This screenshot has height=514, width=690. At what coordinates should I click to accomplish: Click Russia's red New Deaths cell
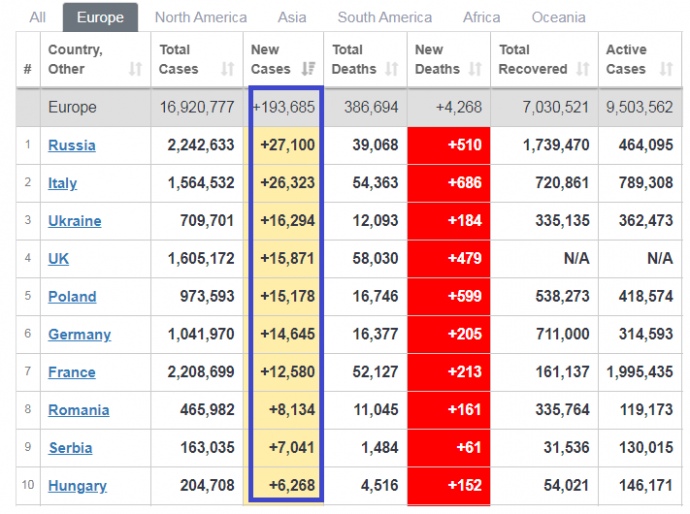pos(449,146)
